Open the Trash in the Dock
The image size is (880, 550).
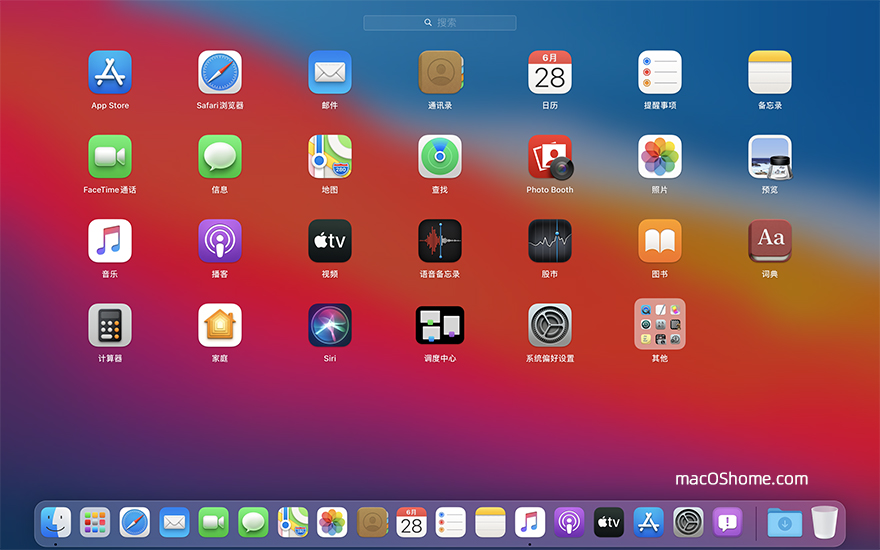824,522
